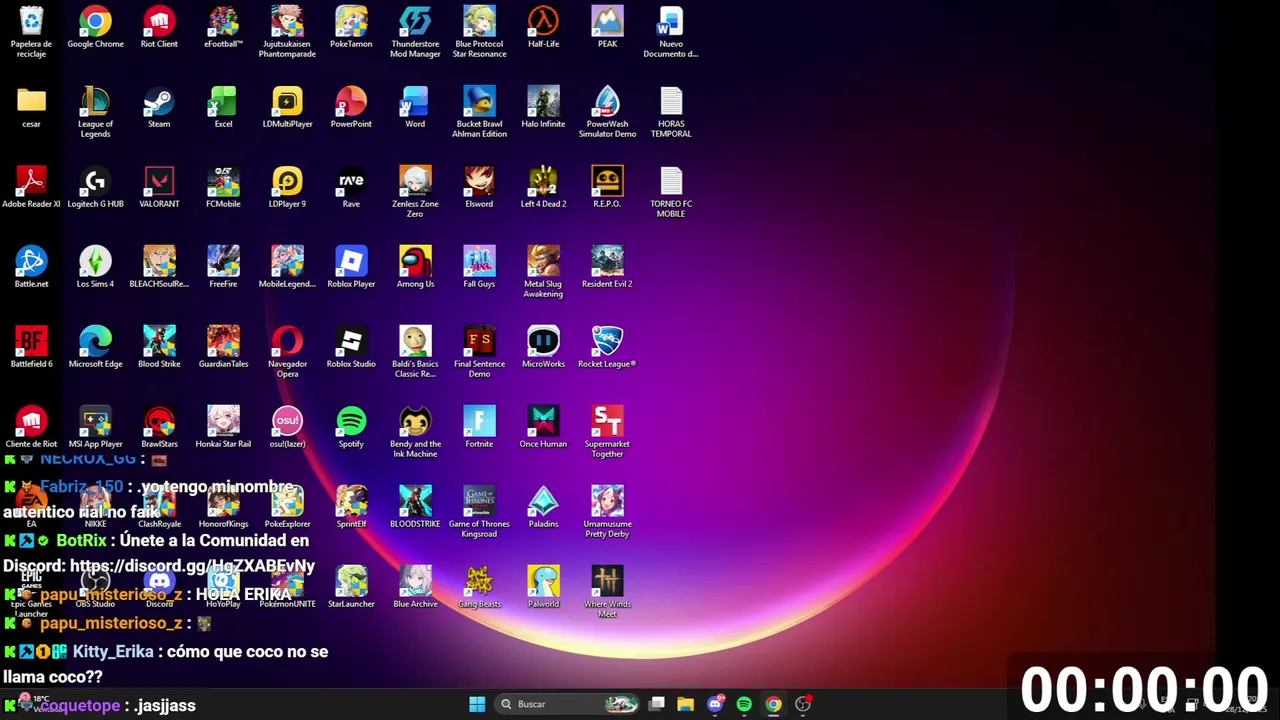
Task: Select the Fortnite desktop icon
Action: coord(479,428)
